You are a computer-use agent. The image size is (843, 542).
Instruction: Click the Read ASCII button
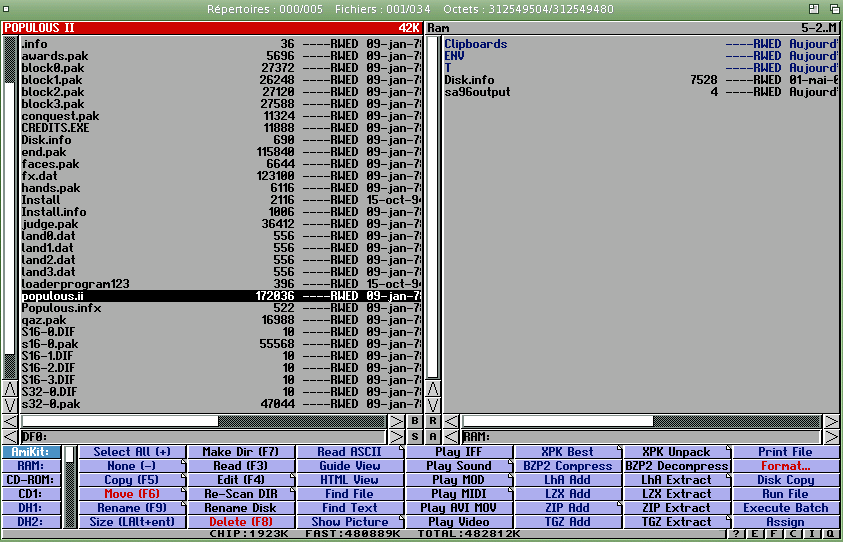[350, 452]
